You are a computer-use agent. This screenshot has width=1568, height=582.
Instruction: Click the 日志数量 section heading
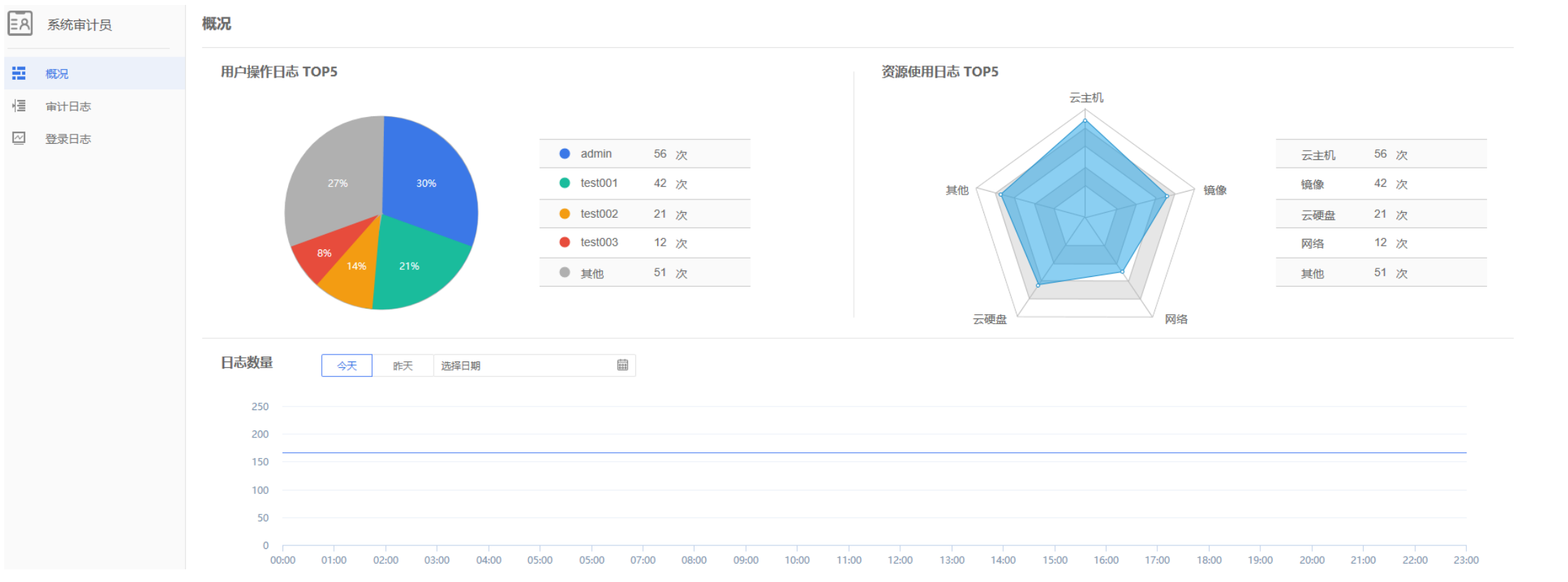pyautogui.click(x=247, y=363)
